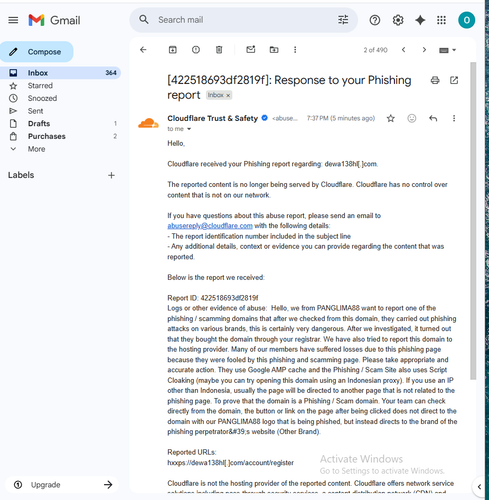The width and height of the screenshot is (489, 500).
Task: Print this email
Action: point(435,80)
